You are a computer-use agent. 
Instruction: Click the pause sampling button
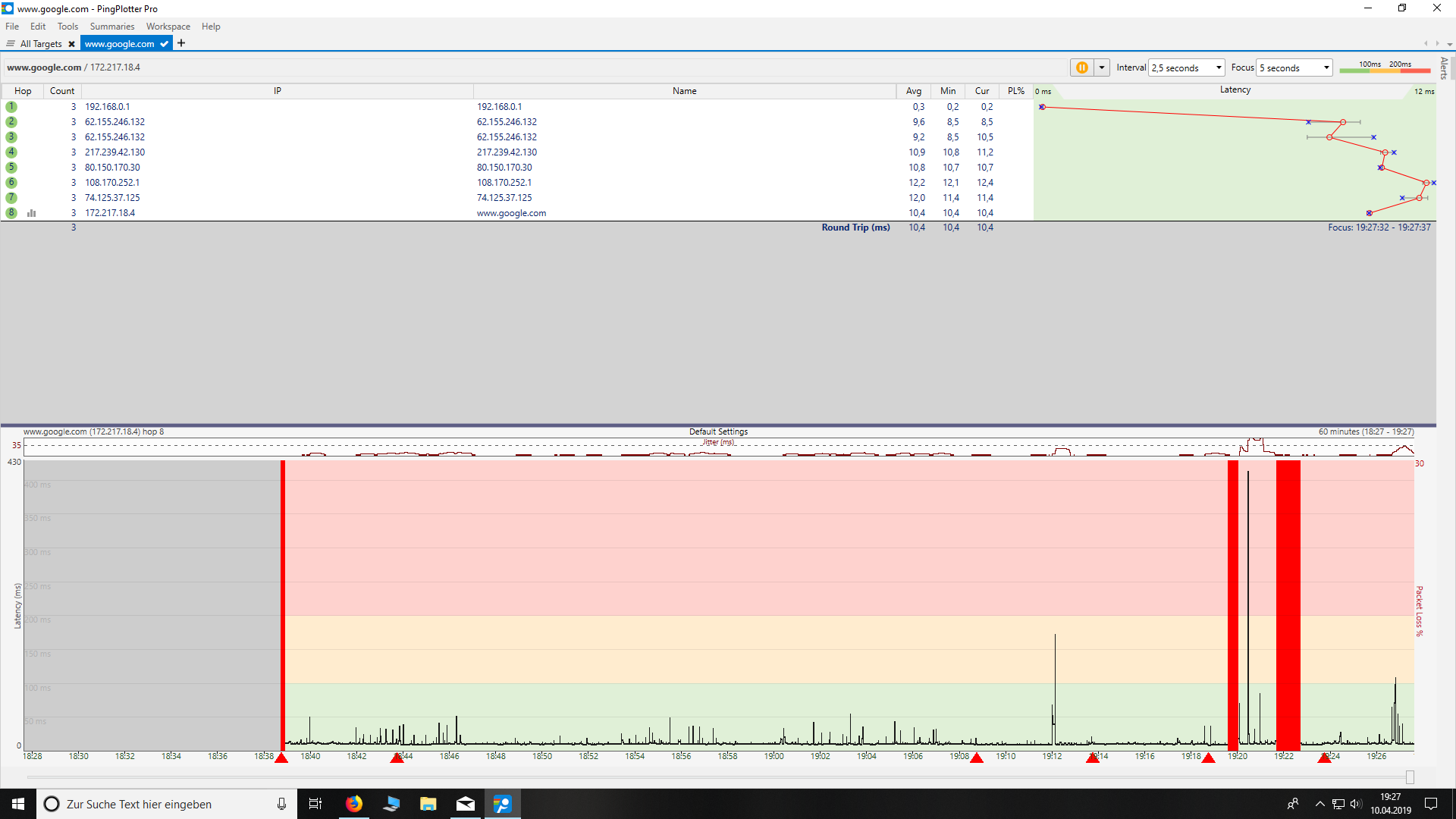tap(1082, 67)
